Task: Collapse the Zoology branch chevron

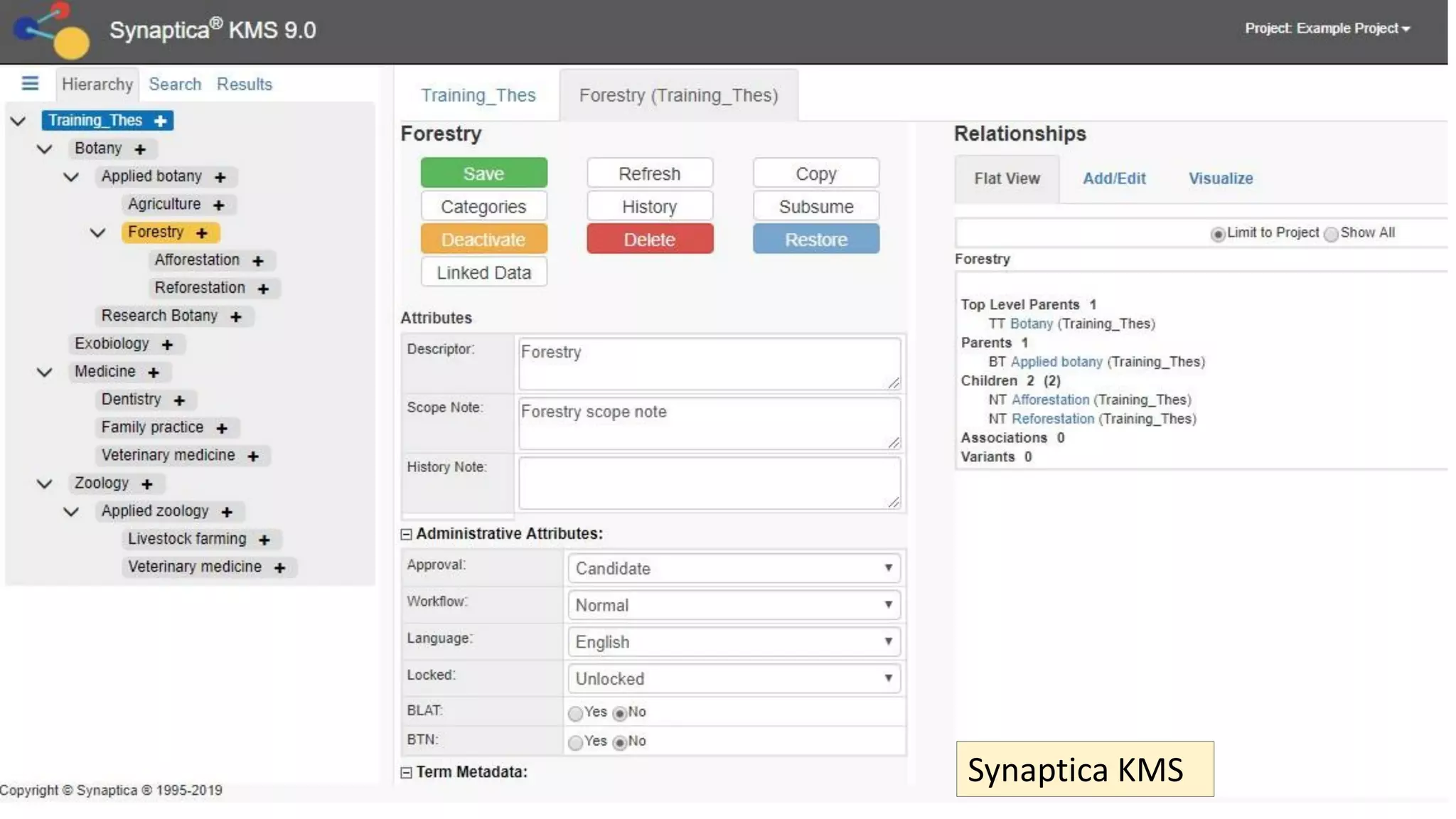Action: click(45, 483)
